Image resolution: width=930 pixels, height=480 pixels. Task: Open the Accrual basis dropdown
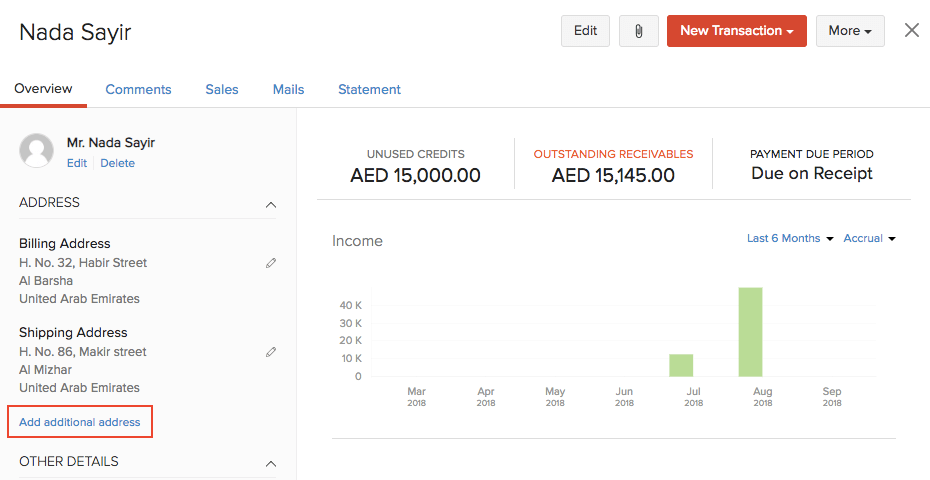[x=869, y=238]
